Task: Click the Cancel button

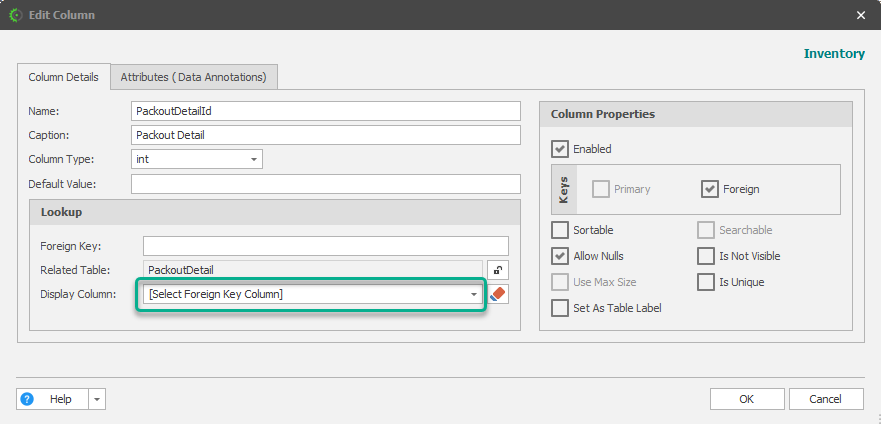Action: point(826,399)
